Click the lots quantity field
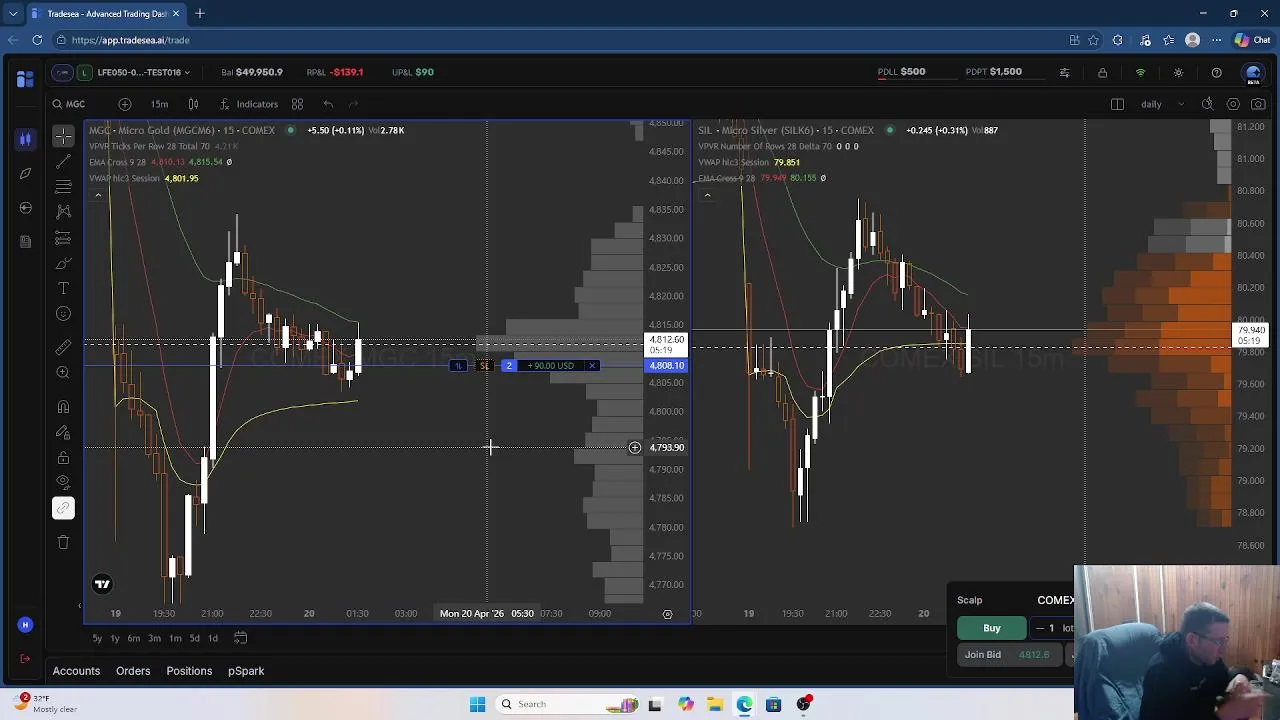The width and height of the screenshot is (1280, 720). 1053,628
